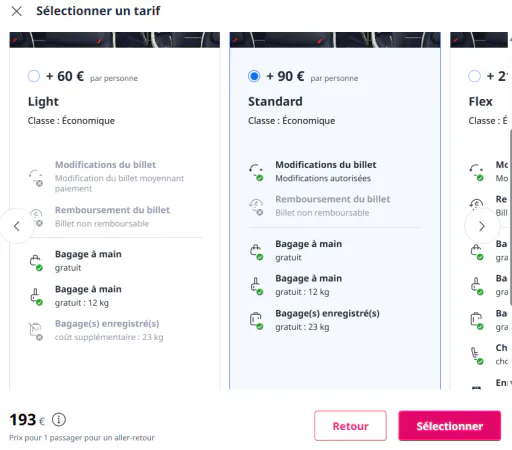
Task: Click the Light fare title
Action: [43, 101]
